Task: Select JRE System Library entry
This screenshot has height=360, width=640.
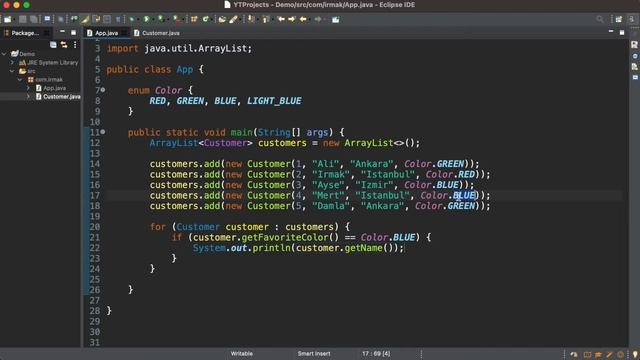Action: coord(49,62)
